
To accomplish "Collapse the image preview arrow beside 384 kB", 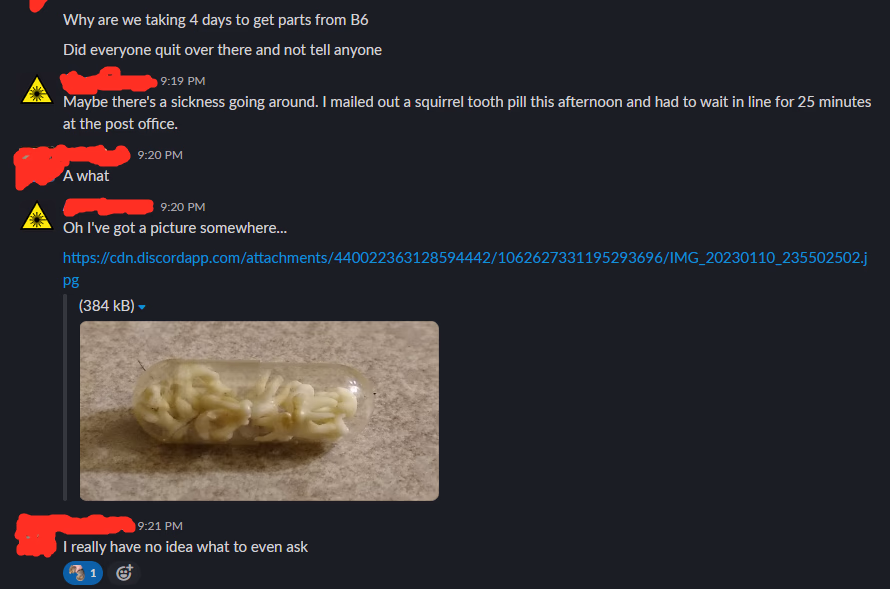I will click(x=142, y=307).
